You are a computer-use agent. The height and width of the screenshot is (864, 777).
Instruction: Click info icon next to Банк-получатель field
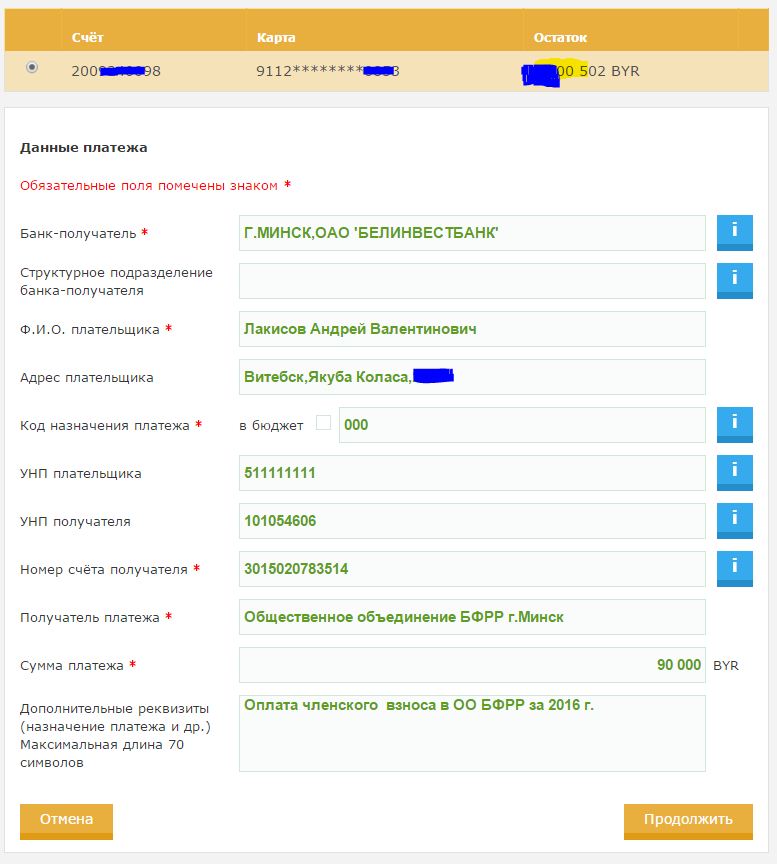click(734, 233)
